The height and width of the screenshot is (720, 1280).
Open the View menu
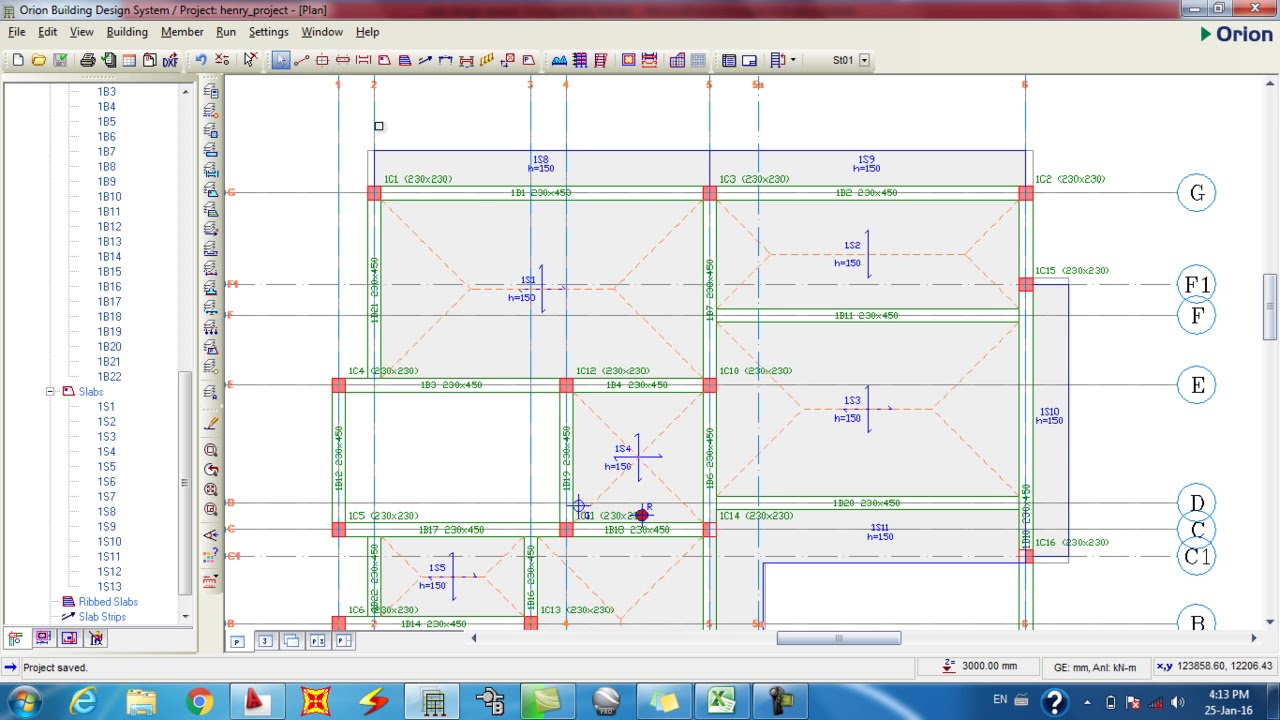coord(82,32)
